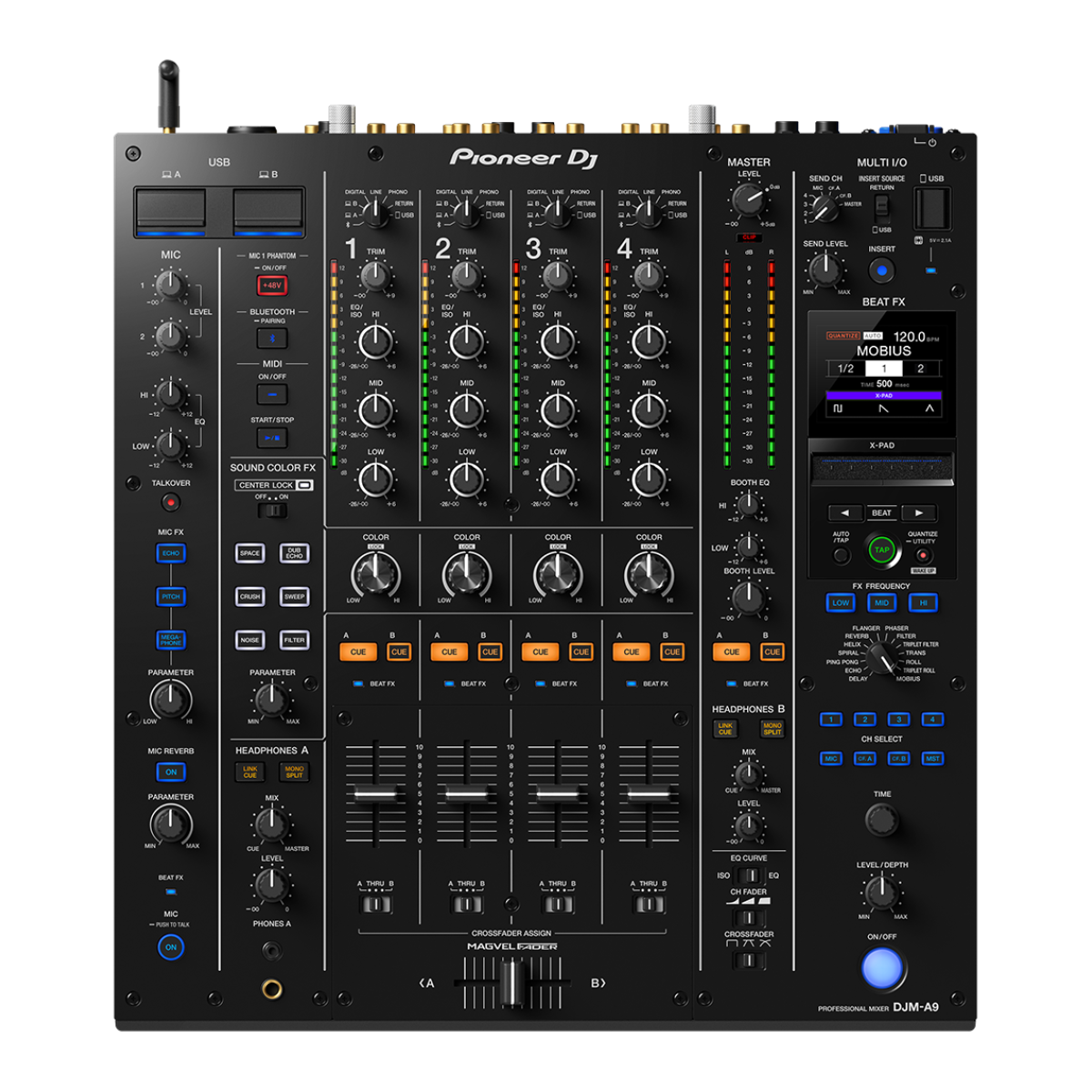1092x1092 pixels.
Task: Choose the SPACE sound color FX
Action: (250, 553)
